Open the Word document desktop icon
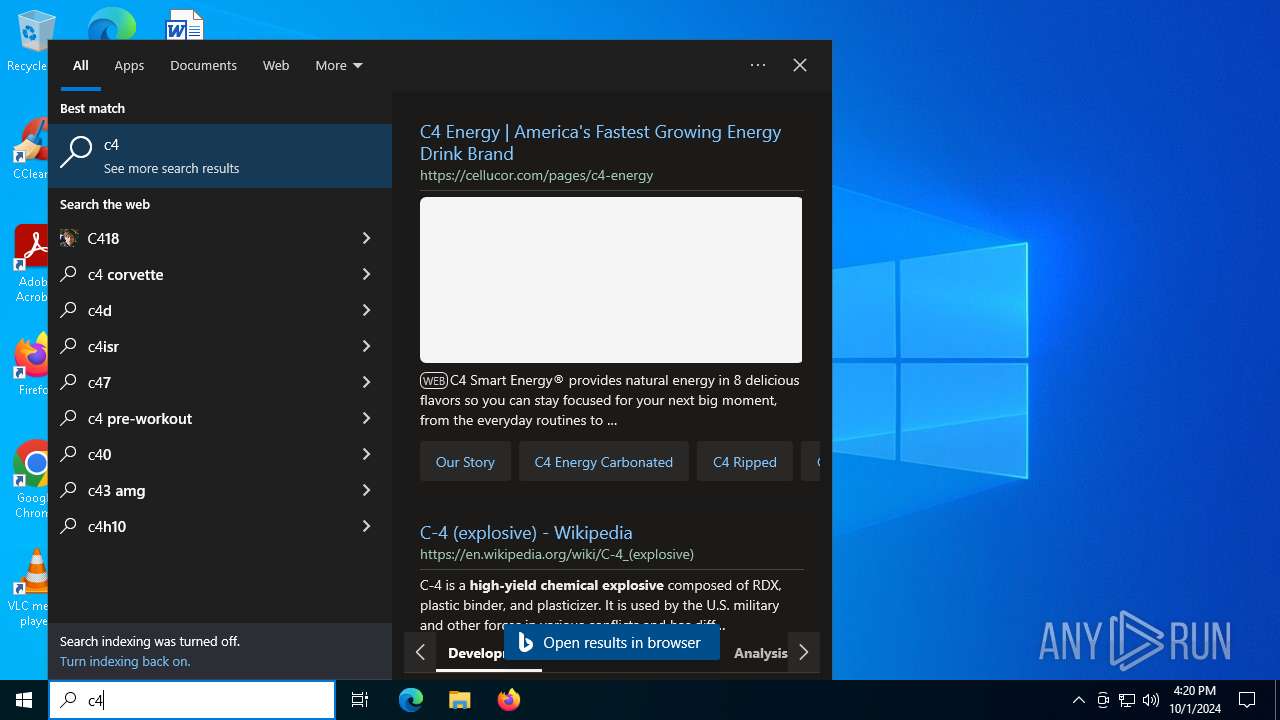The height and width of the screenshot is (720, 1280). coord(185,24)
